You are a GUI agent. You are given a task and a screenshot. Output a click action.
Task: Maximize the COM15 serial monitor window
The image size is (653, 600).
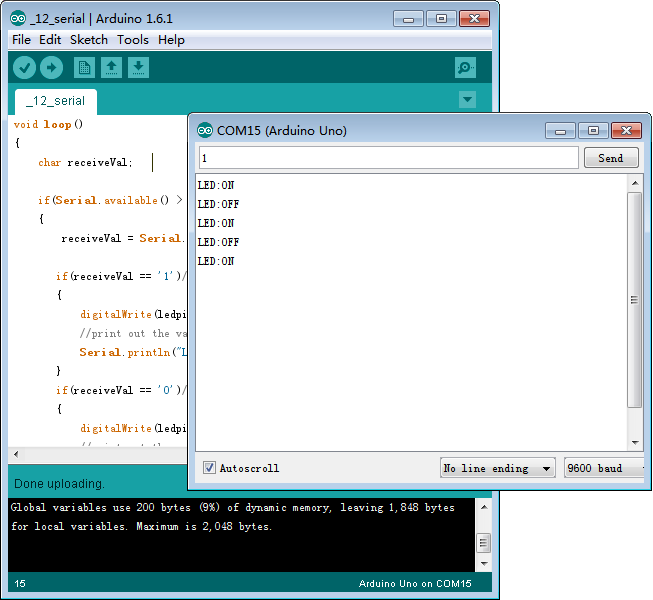[593, 131]
